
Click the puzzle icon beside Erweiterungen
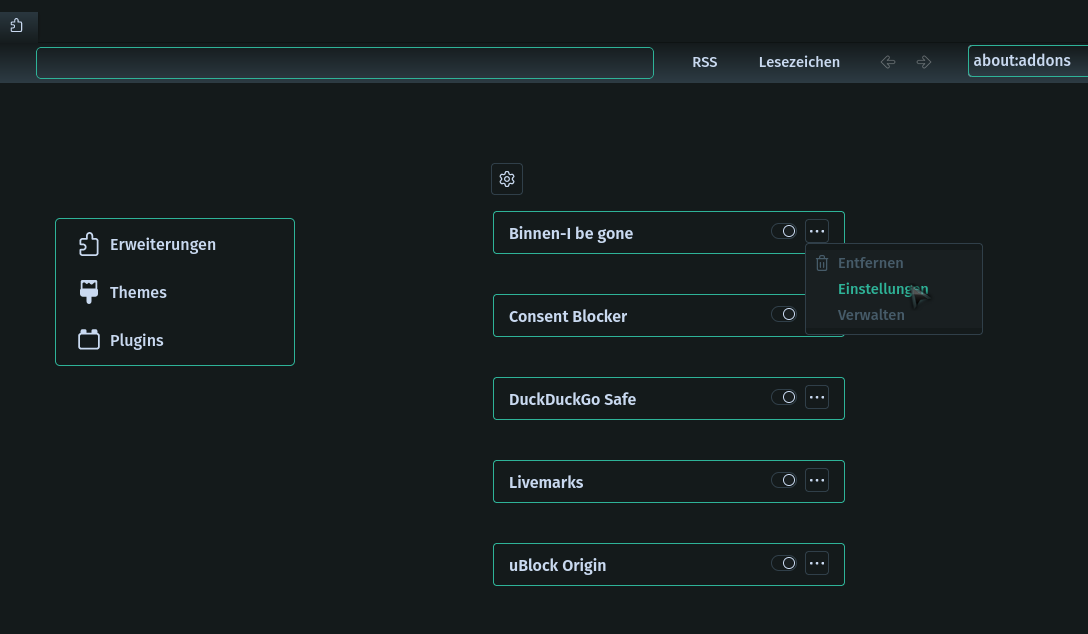tap(89, 244)
